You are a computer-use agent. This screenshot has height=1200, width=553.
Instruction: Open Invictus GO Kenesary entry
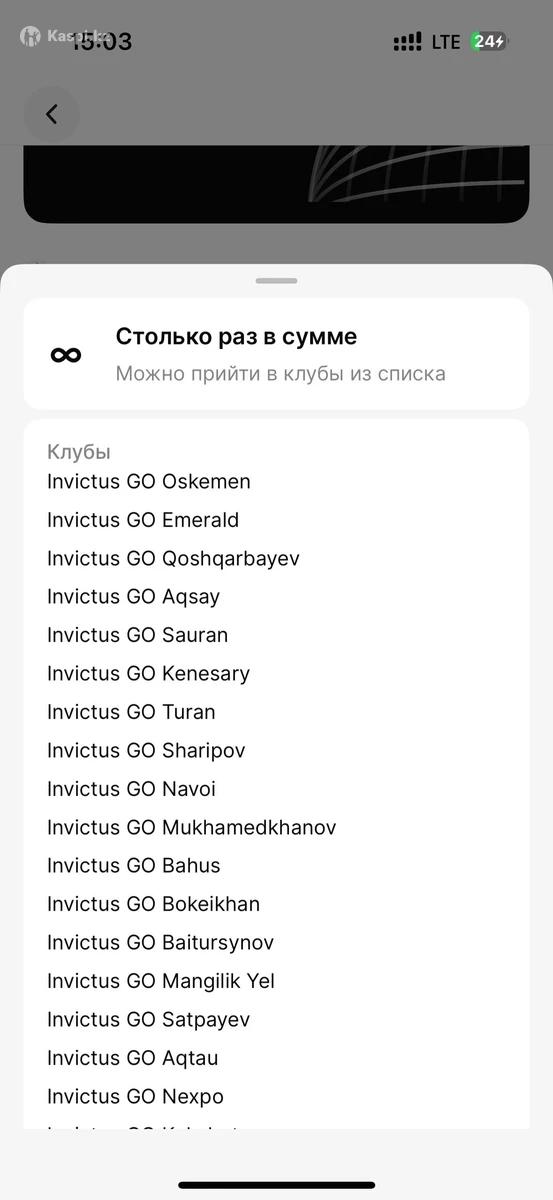[x=148, y=674]
